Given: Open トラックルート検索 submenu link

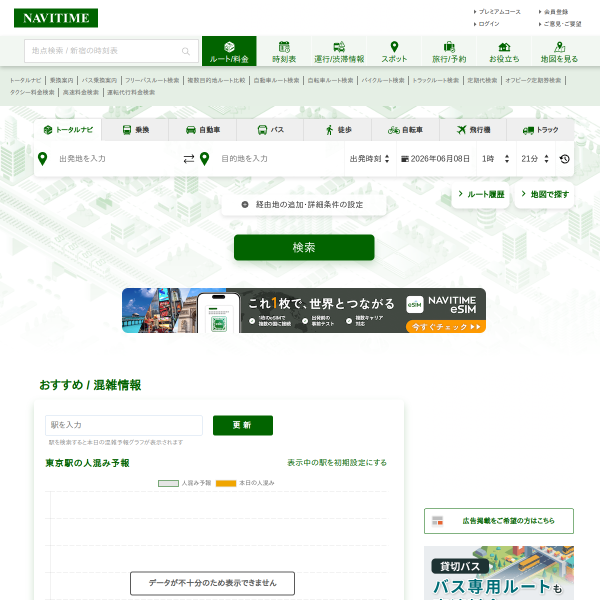Looking at the screenshot, I should [436, 80].
